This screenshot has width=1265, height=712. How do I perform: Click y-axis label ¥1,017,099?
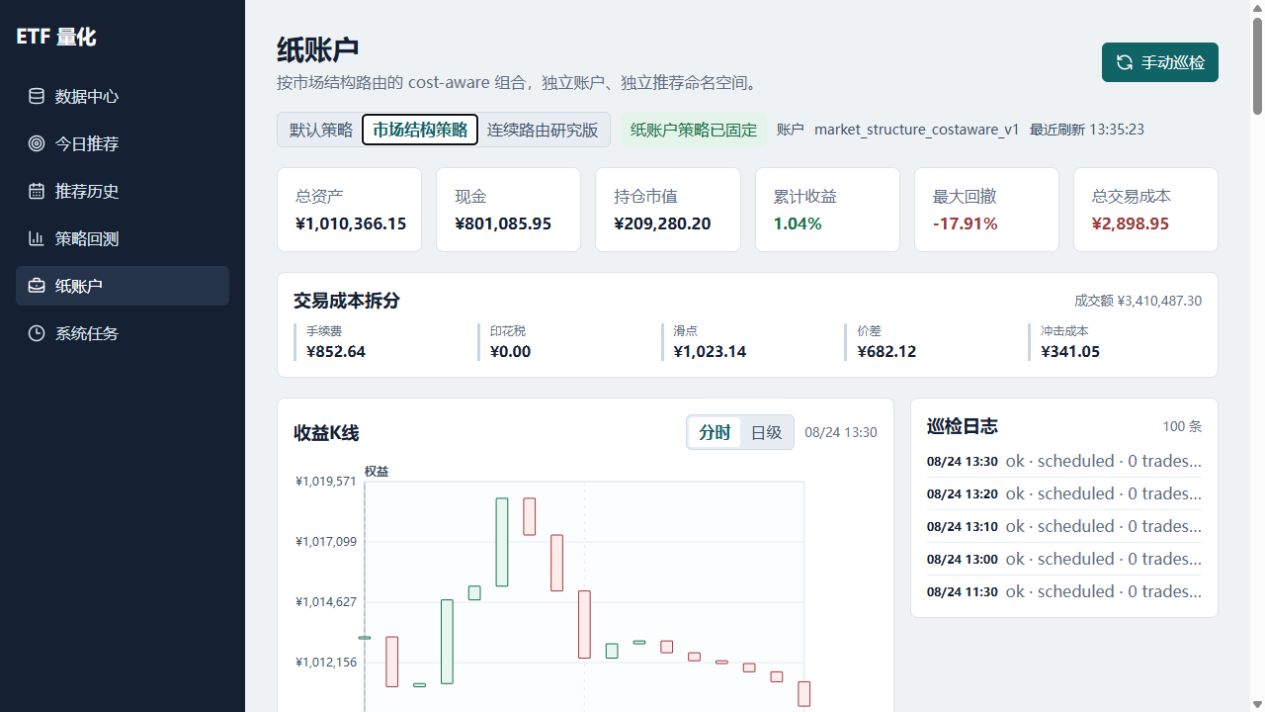(x=326, y=542)
